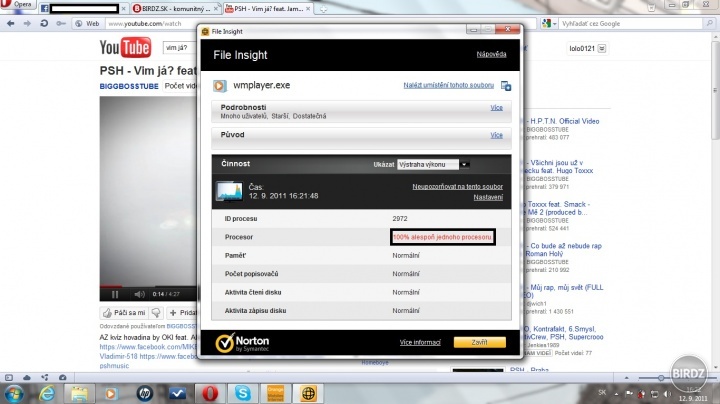720x404 pixels.
Task: Click the browser Forward arrow
Action: (27, 23)
